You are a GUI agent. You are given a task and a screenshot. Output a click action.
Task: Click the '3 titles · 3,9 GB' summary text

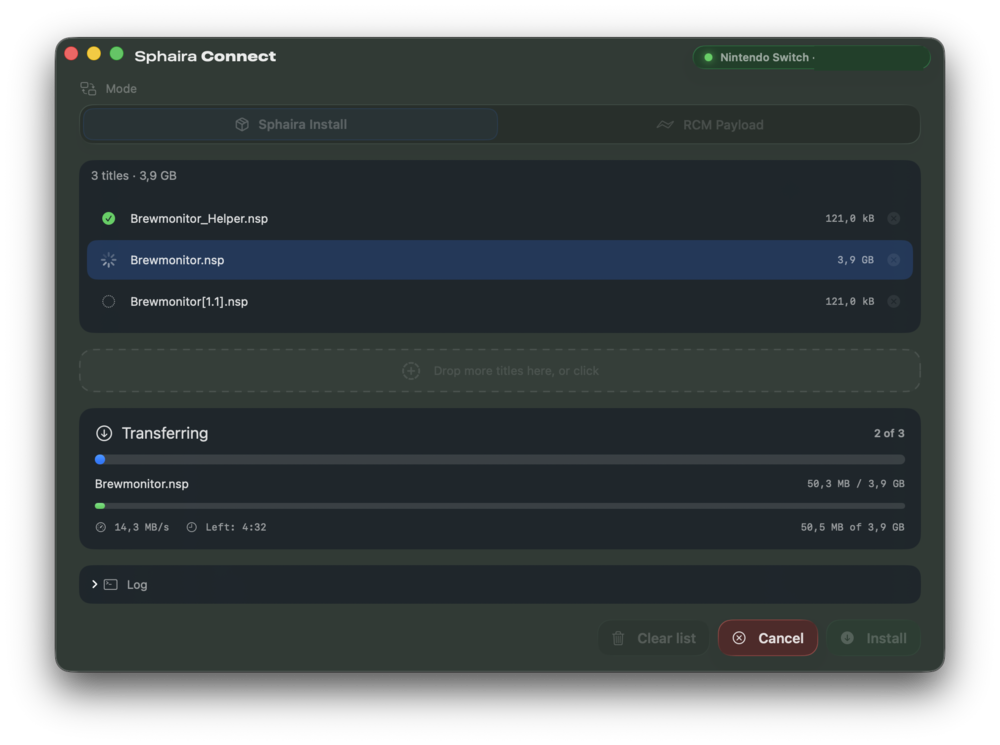click(134, 175)
